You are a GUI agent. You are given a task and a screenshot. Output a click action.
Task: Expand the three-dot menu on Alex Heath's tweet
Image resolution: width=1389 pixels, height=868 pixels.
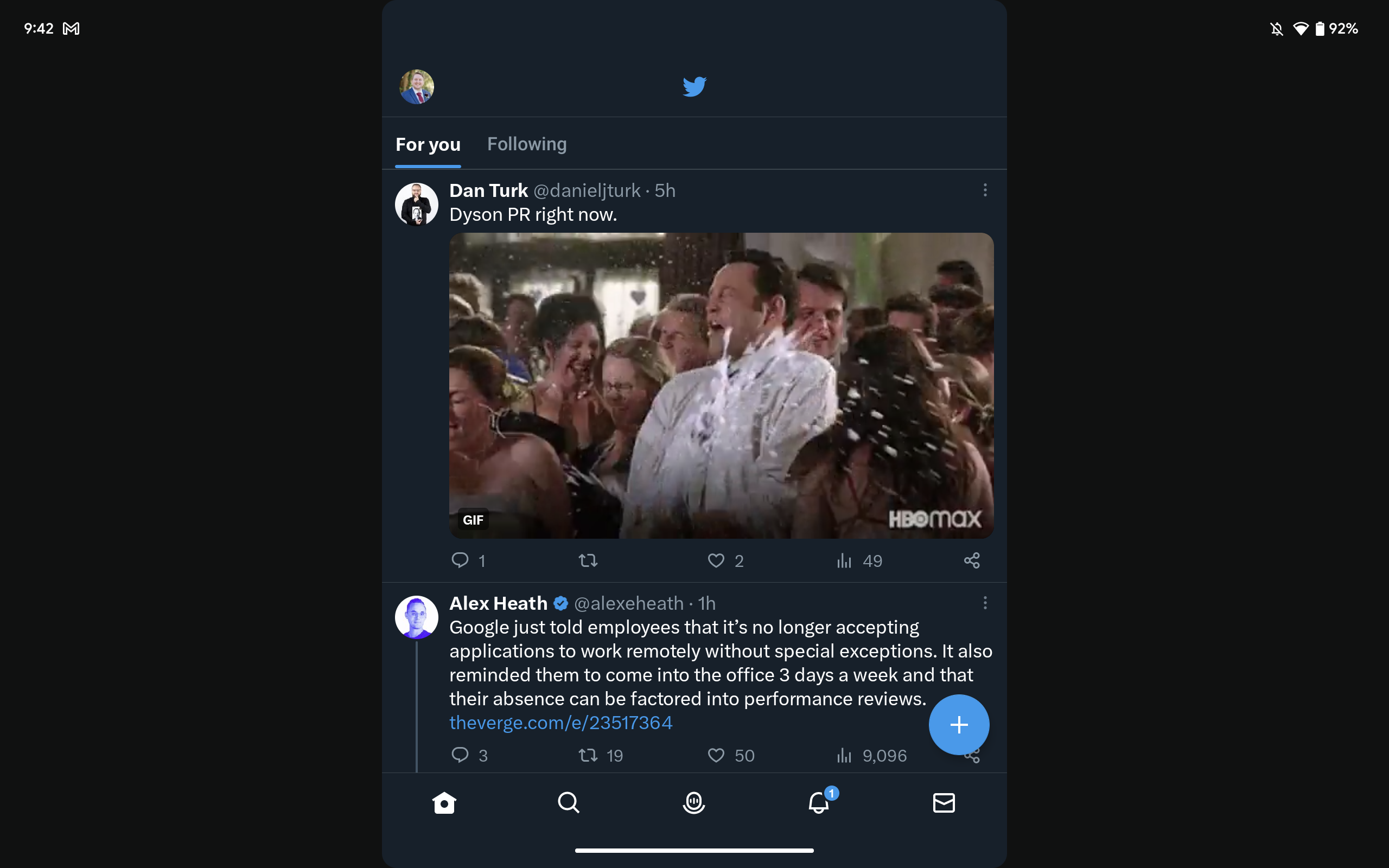pyautogui.click(x=984, y=603)
